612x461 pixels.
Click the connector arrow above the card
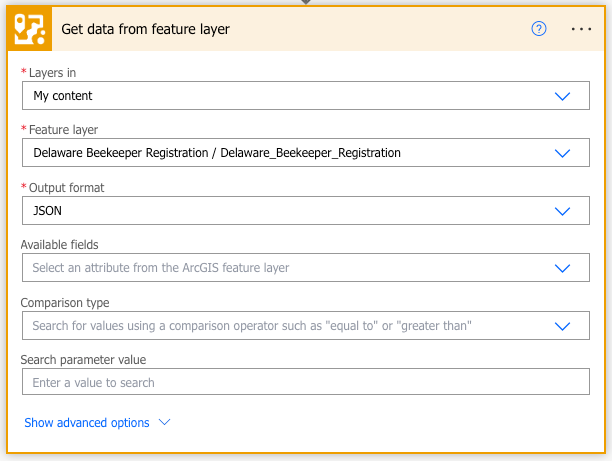pyautogui.click(x=306, y=2)
